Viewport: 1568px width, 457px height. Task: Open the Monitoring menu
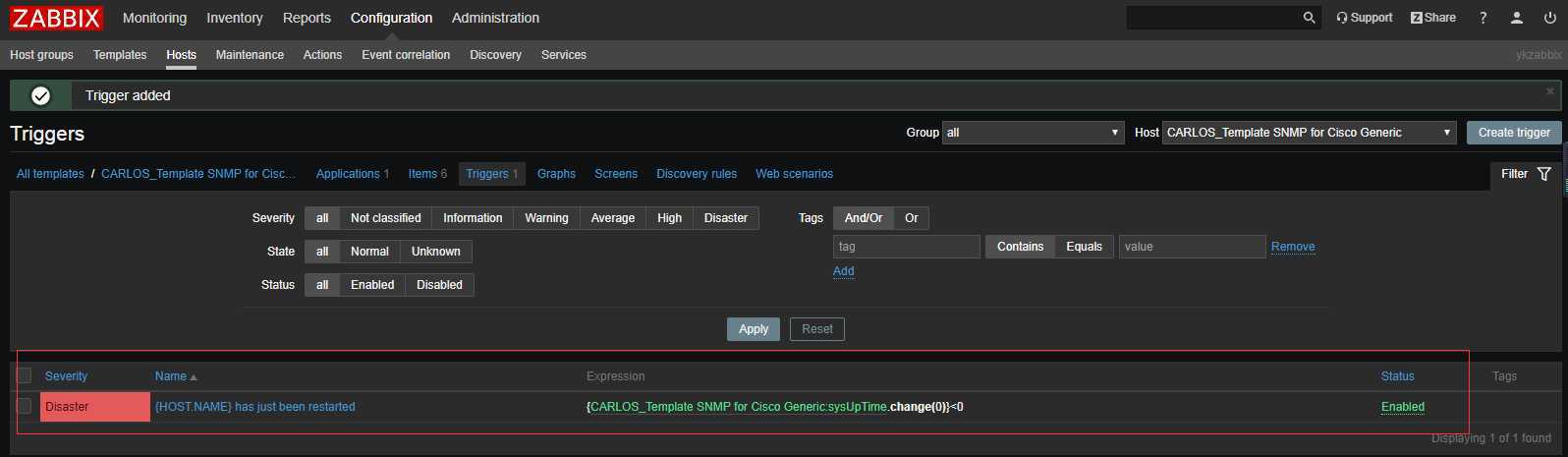(x=154, y=18)
